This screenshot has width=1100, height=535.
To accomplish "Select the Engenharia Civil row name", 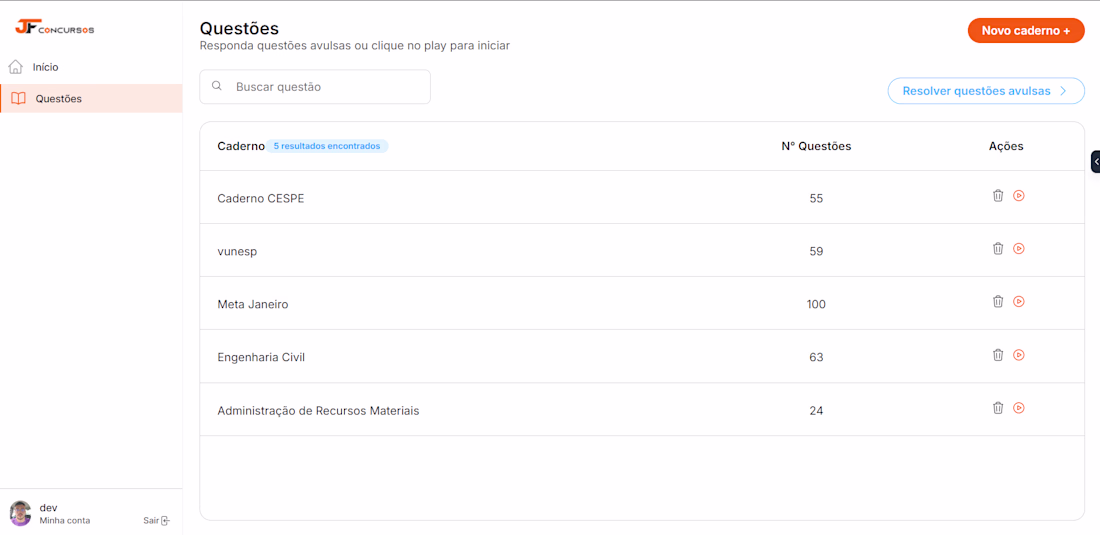I will (261, 358).
